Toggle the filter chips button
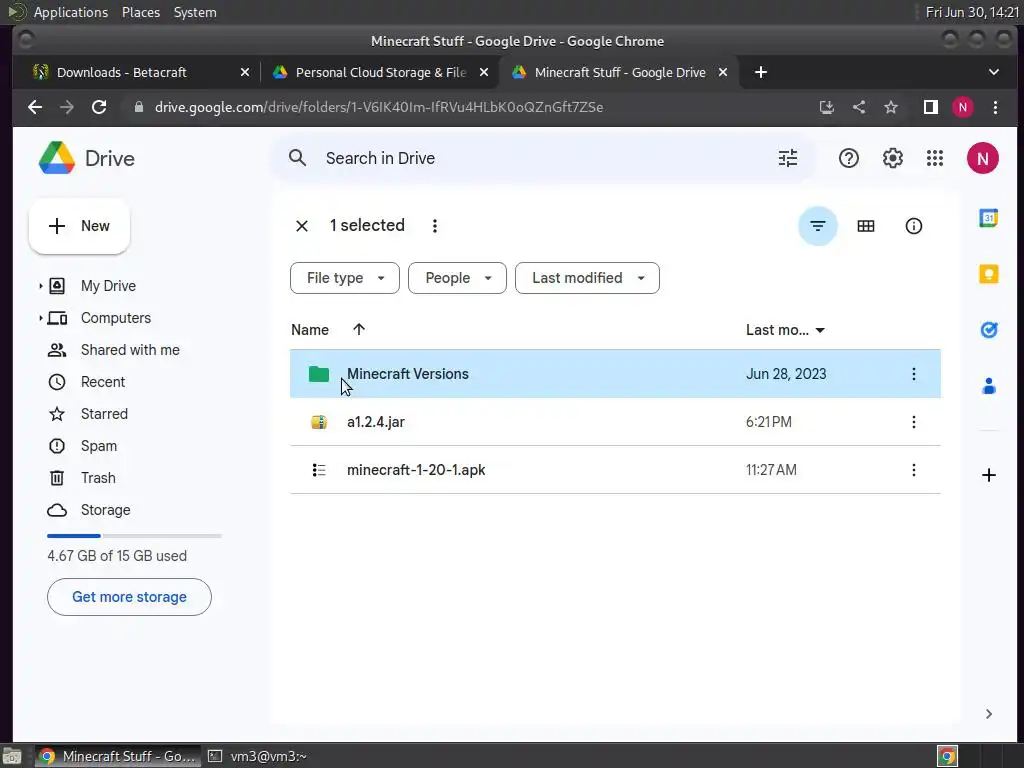The image size is (1024, 768). (x=818, y=226)
